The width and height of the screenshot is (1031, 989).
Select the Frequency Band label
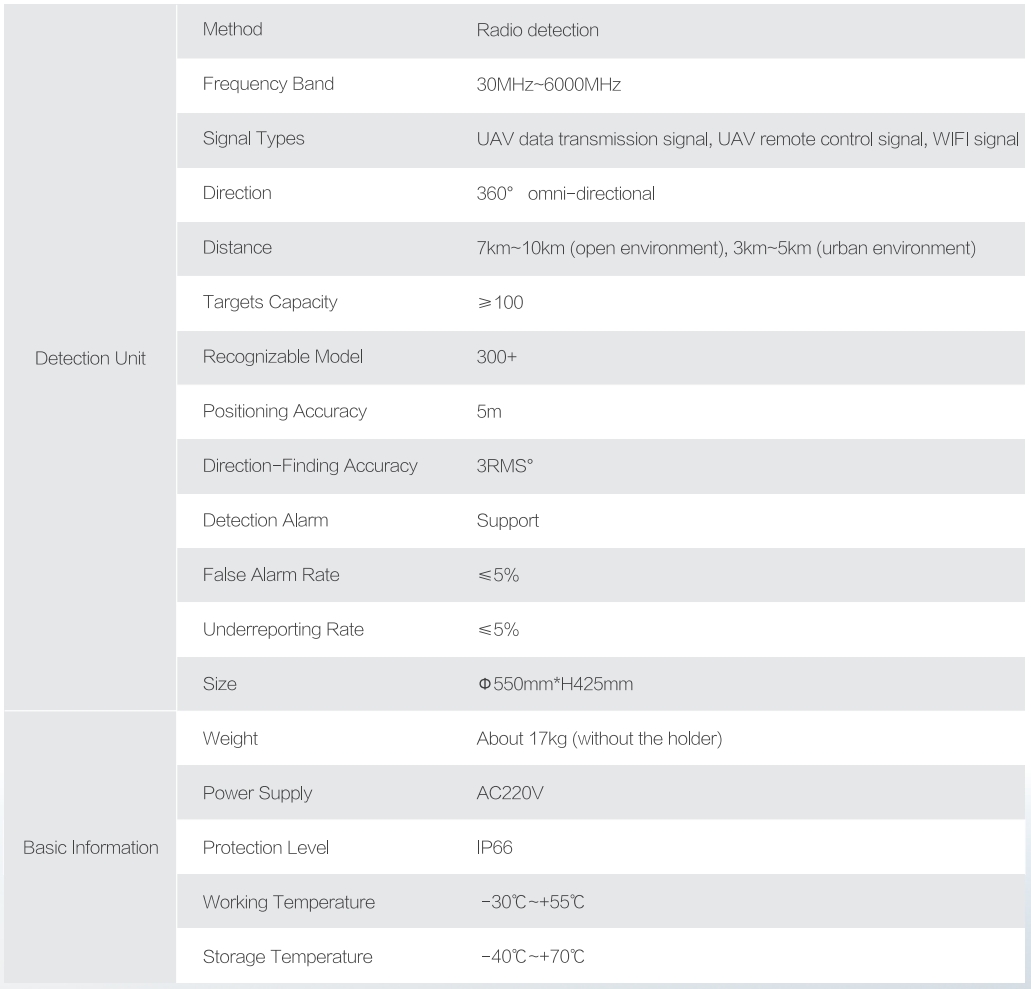(268, 85)
